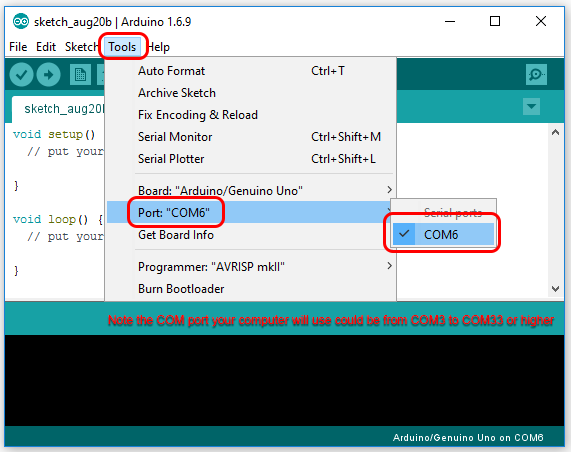Click the Verify checkmark icon

pyautogui.click(x=21, y=75)
